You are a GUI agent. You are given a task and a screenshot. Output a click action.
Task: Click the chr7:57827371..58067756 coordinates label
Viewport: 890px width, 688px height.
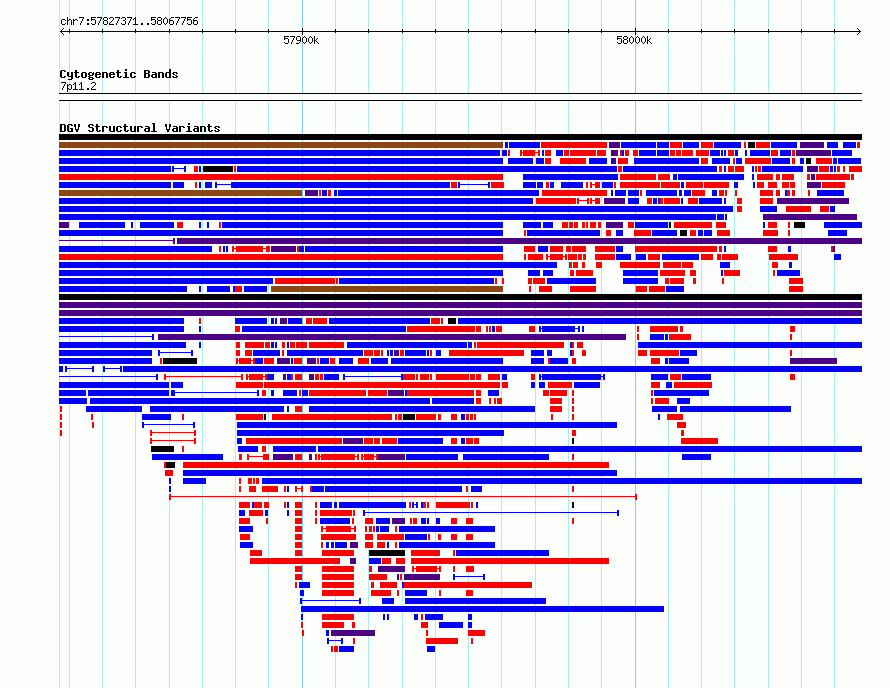(129, 21)
